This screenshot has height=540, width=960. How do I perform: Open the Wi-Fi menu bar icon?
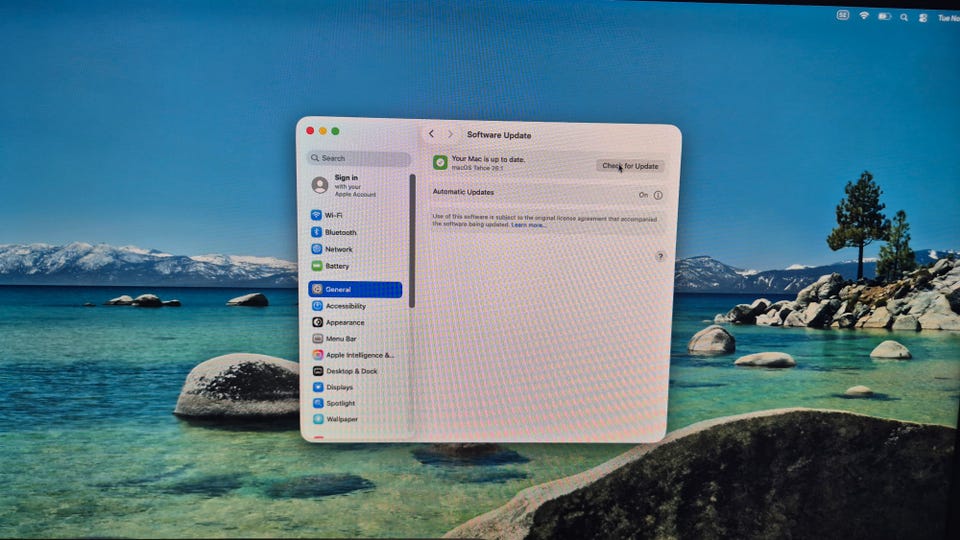(864, 16)
